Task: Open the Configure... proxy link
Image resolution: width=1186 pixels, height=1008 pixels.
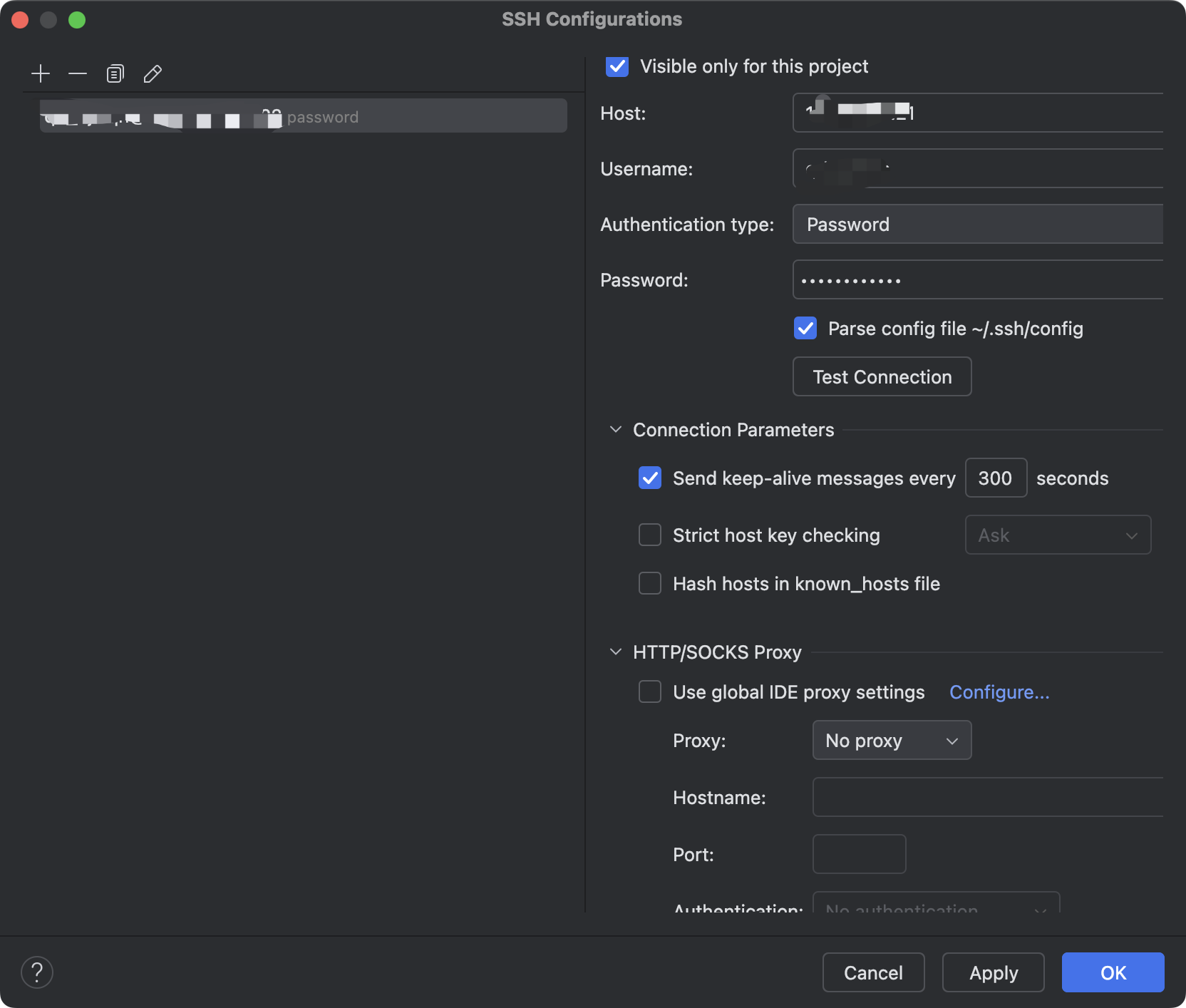Action: coord(999,692)
